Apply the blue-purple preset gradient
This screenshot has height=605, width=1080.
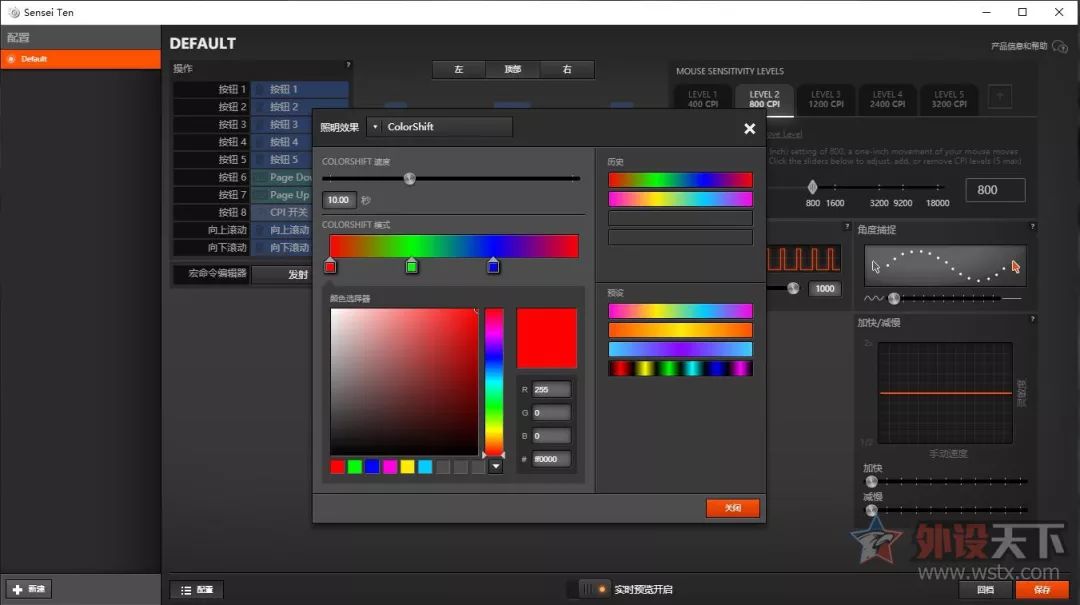[x=681, y=349]
